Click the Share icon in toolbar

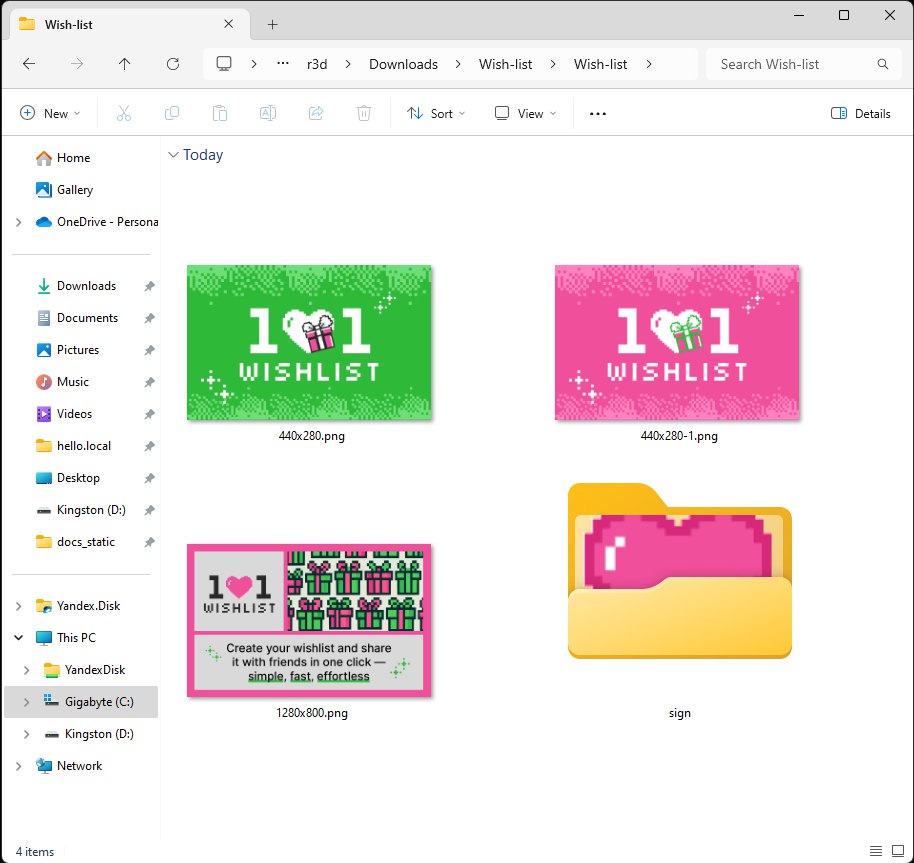click(x=316, y=114)
